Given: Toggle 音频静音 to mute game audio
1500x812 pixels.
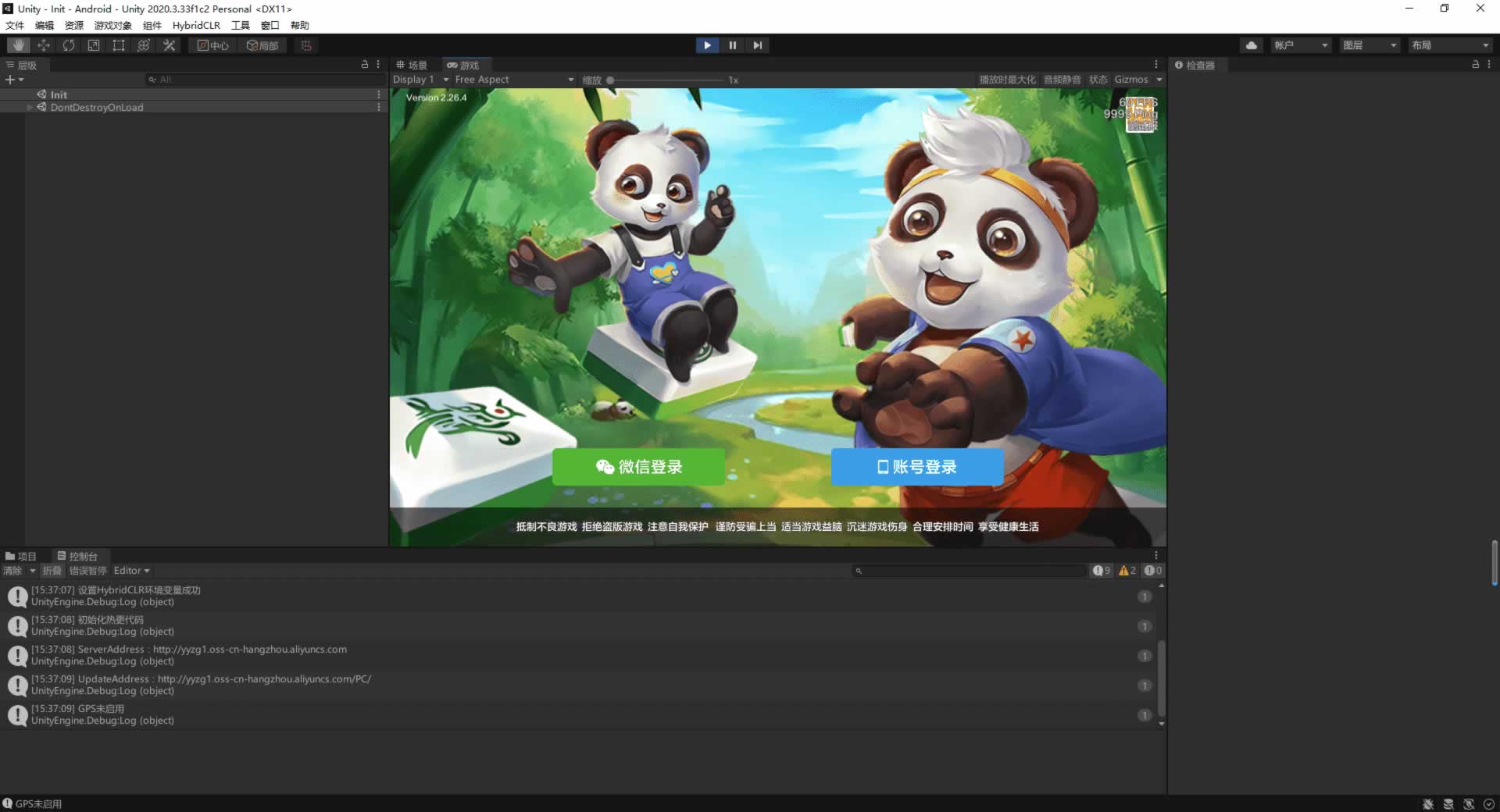Looking at the screenshot, I should point(1062,80).
